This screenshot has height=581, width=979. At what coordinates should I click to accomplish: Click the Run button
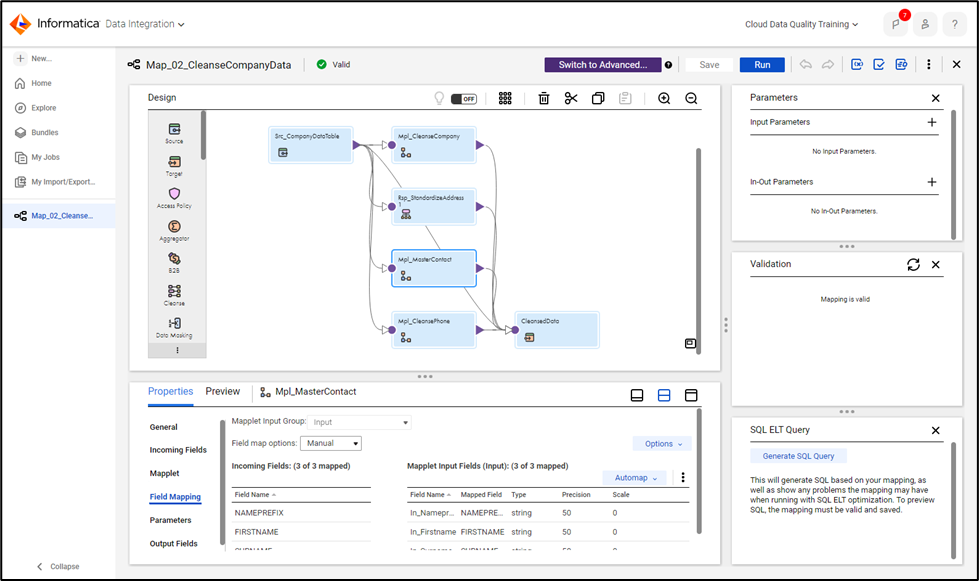point(762,65)
